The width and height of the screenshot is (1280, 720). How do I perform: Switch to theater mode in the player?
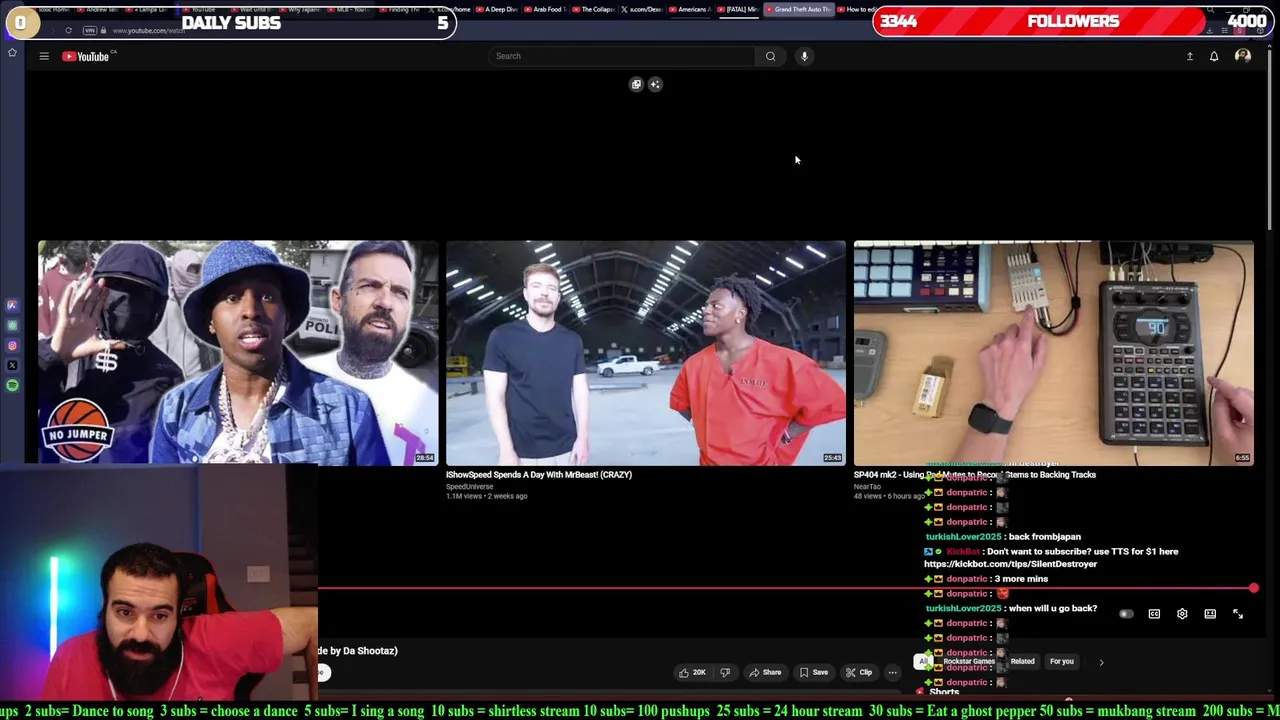[x=1210, y=614]
